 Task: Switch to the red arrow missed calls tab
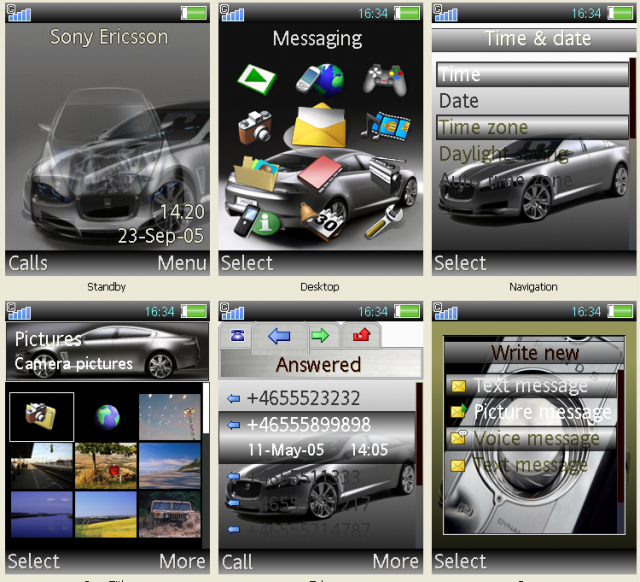tap(361, 335)
